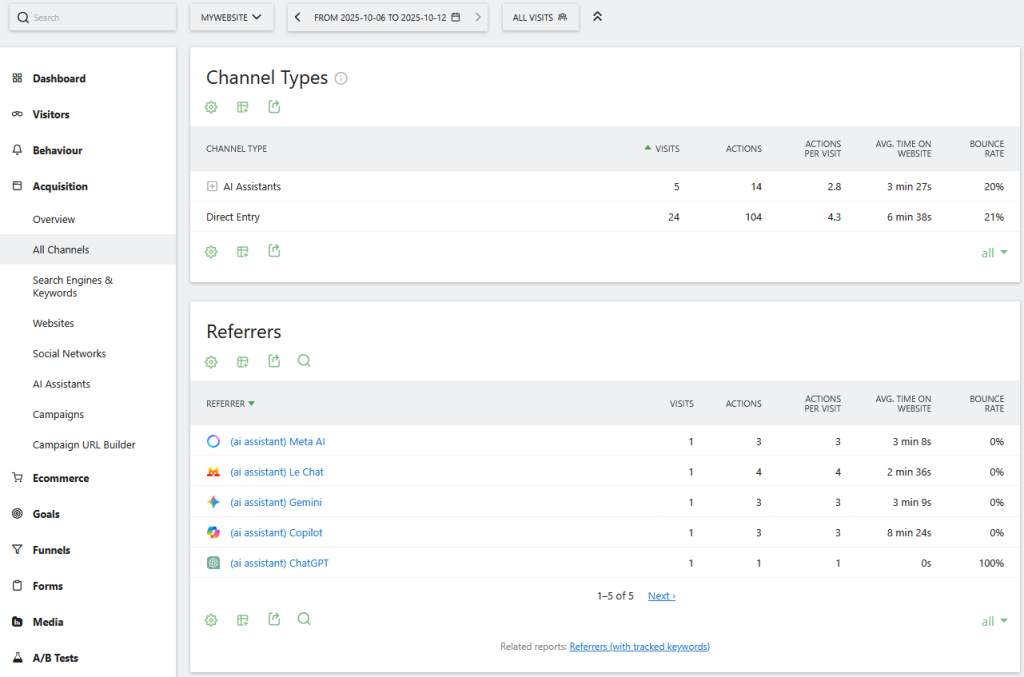The height and width of the screenshot is (677, 1024).
Task: Open the search icon in Referrers header toolbar
Action: [304, 361]
